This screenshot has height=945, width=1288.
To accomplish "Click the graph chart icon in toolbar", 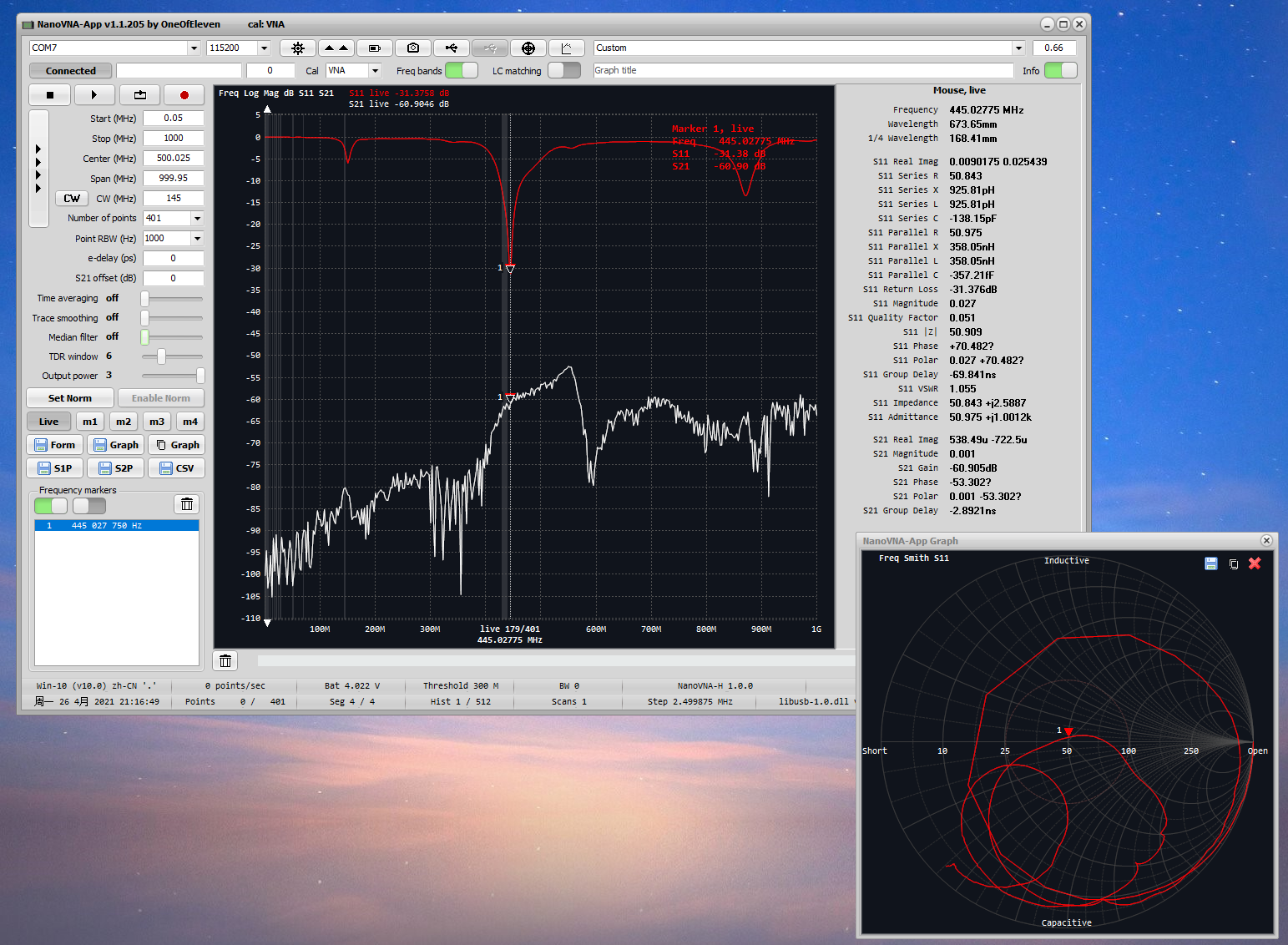I will [x=567, y=48].
